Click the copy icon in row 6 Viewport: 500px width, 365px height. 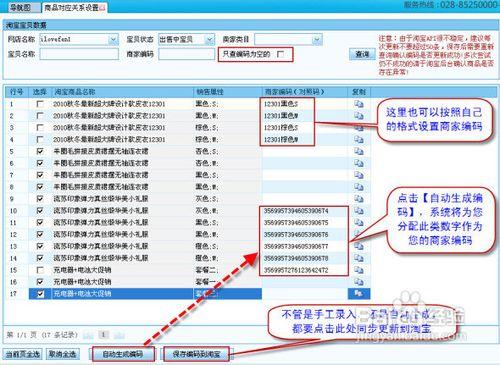point(359,163)
